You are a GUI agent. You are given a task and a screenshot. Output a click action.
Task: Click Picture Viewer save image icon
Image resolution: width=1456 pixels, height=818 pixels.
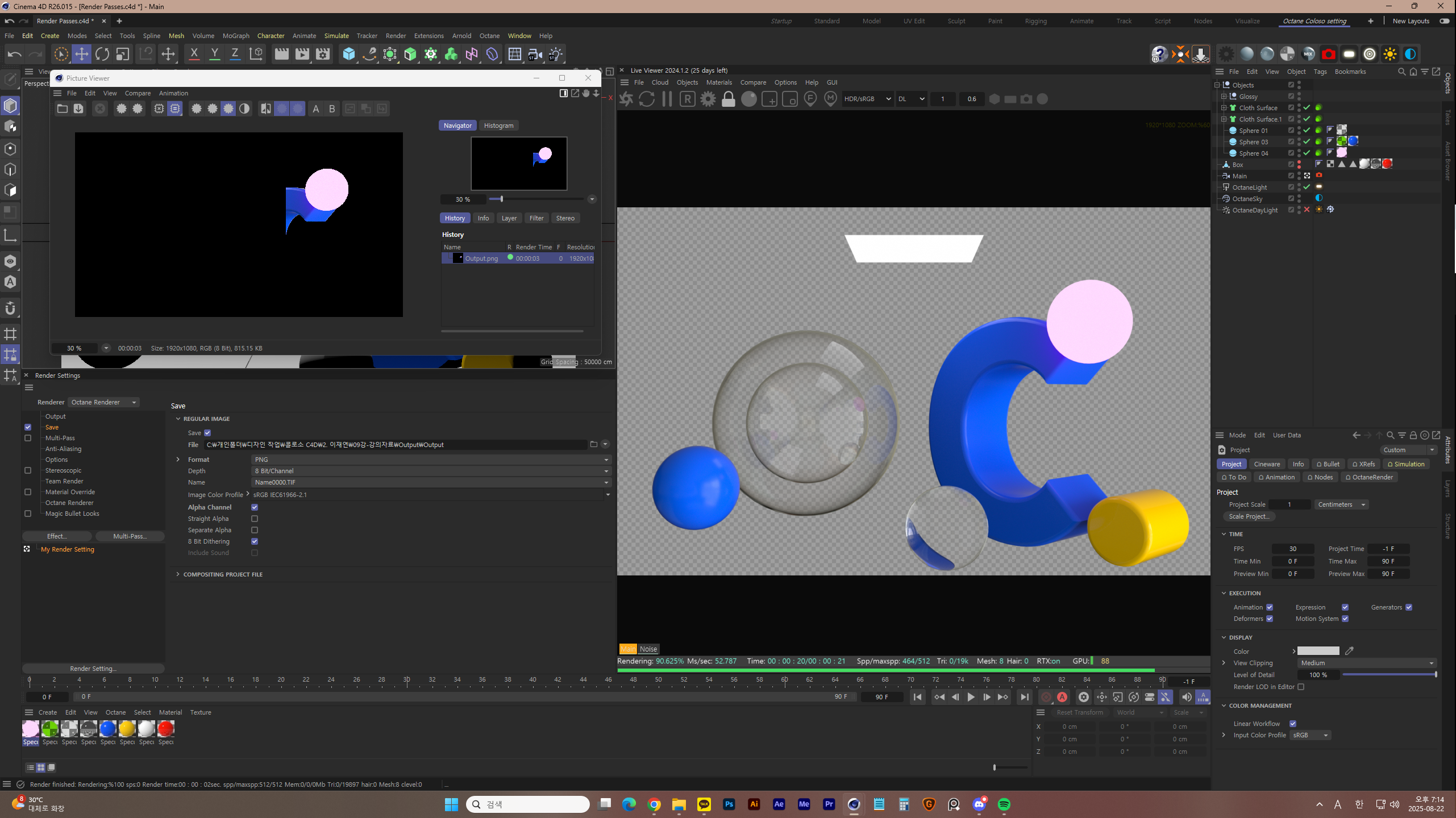(78, 108)
